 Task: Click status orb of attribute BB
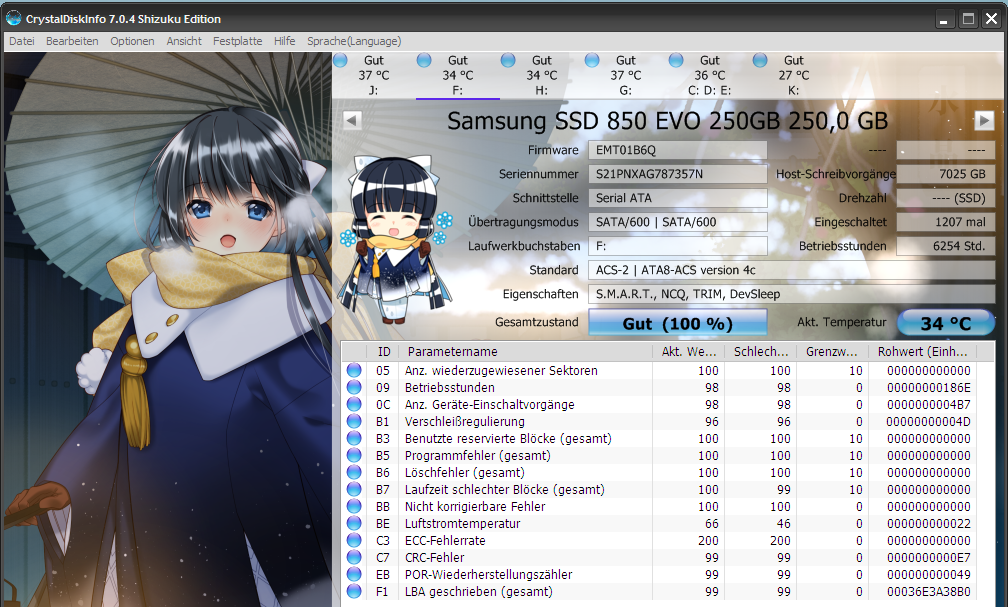[x=354, y=507]
